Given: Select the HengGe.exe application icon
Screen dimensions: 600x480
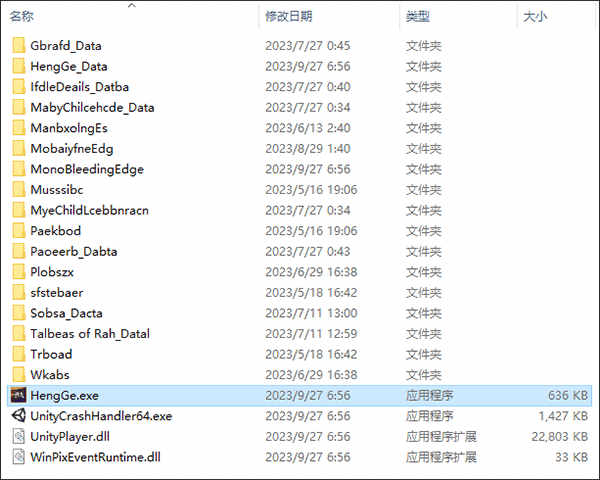Looking at the screenshot, I should click(18, 395).
